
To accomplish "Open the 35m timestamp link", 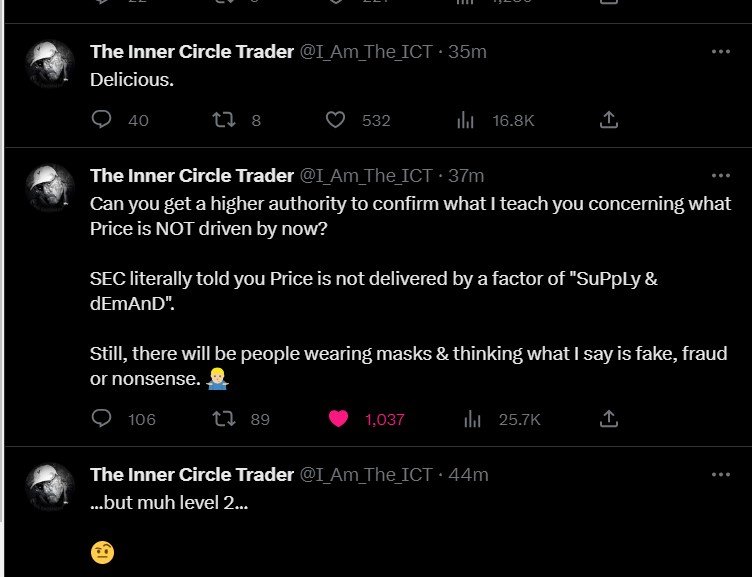I will coord(467,52).
